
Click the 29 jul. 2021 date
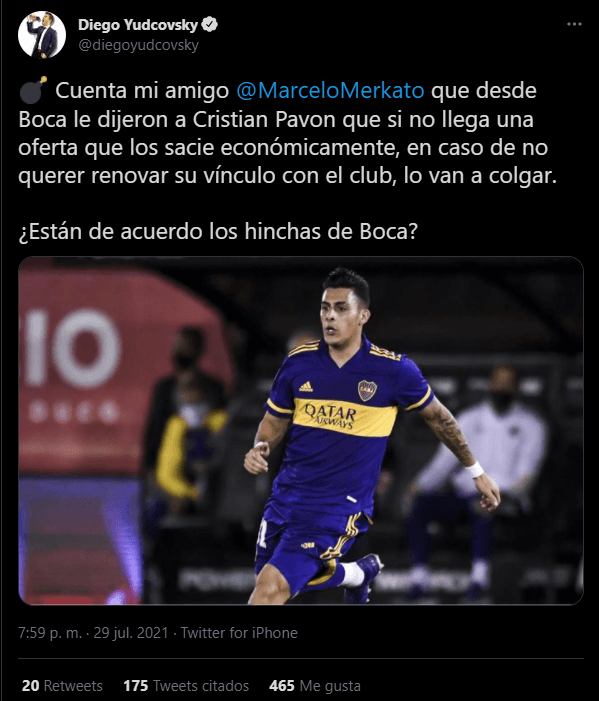tap(131, 633)
